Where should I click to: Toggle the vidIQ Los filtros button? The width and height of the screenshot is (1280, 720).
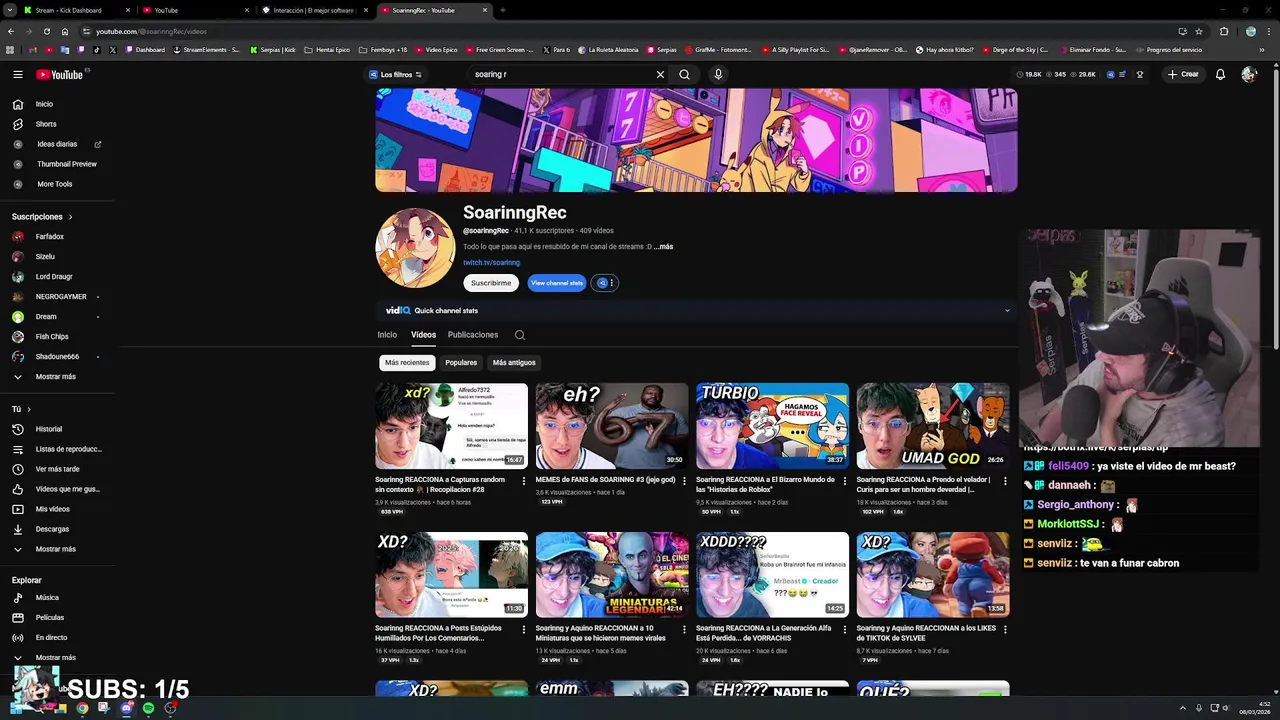click(x=395, y=74)
